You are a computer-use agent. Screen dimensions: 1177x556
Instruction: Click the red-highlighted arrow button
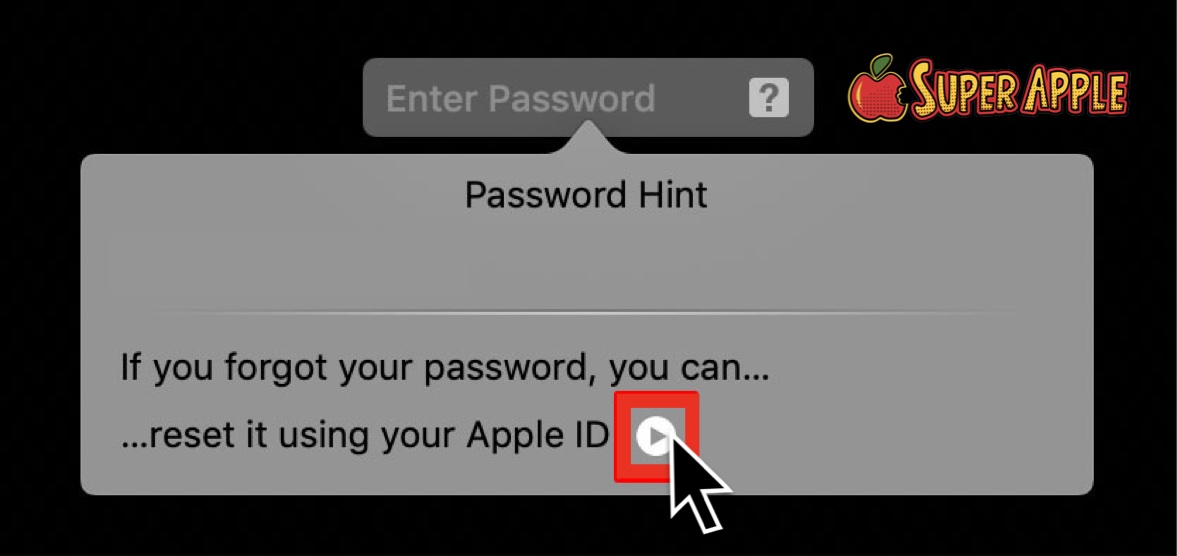656,437
